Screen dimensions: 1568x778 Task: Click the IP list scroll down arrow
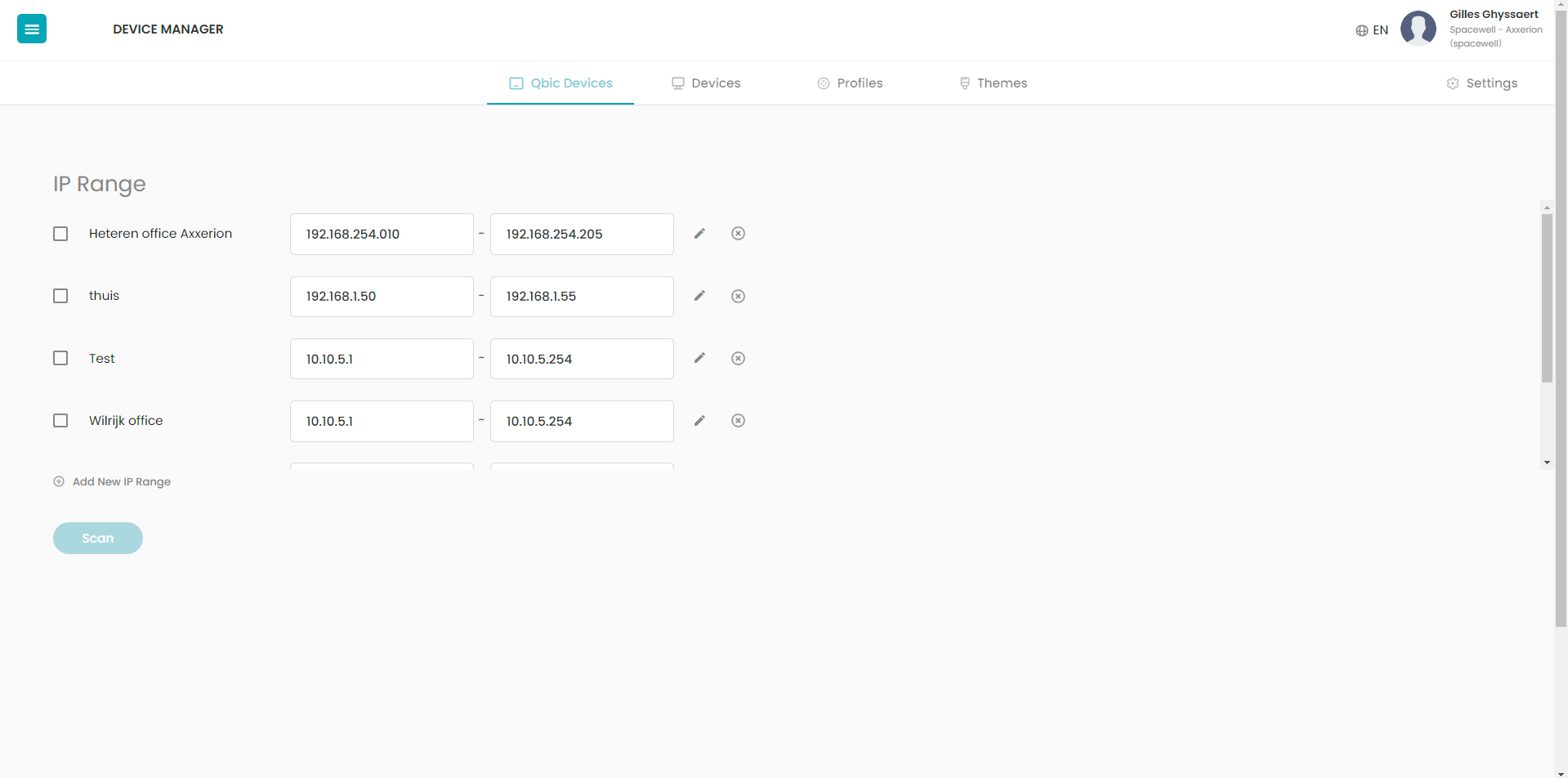click(x=1547, y=463)
